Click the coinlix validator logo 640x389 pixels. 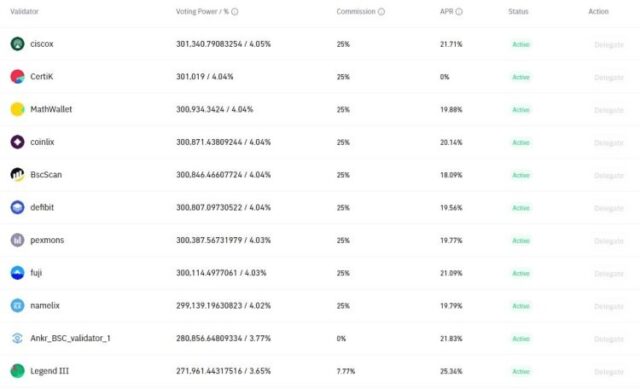point(17,142)
